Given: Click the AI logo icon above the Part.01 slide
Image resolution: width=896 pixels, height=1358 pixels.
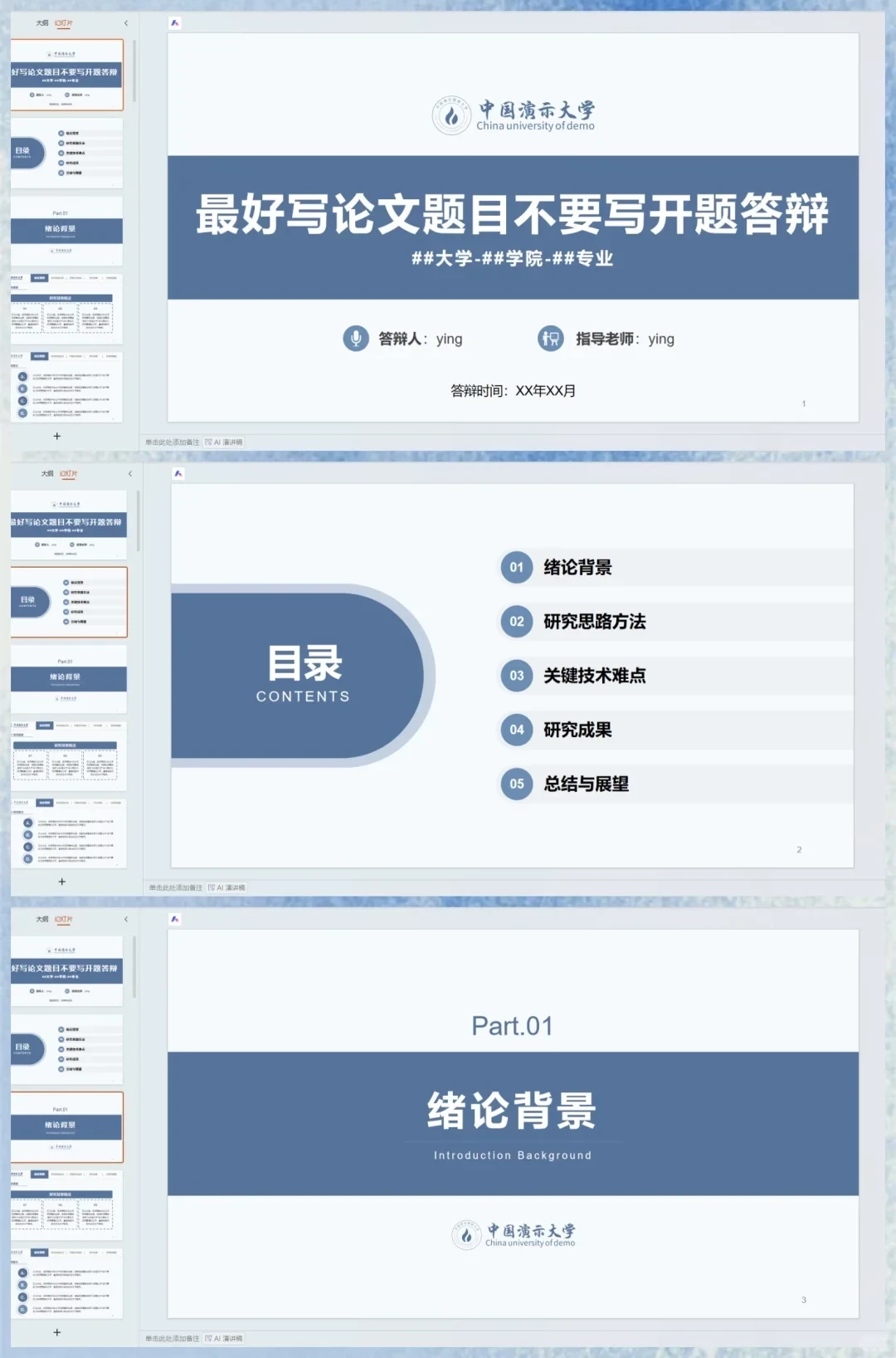Looking at the screenshot, I should pos(175,919).
